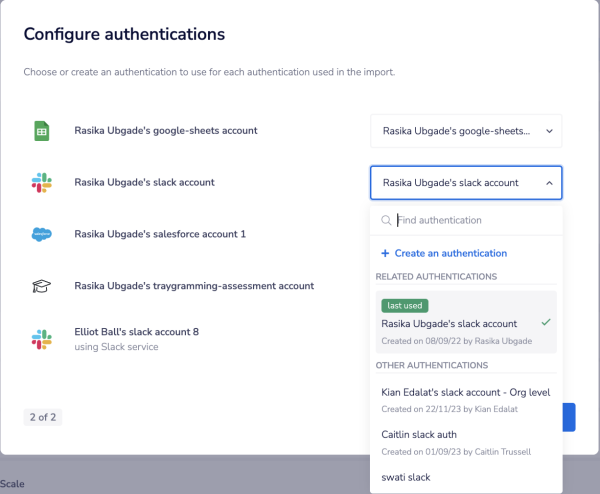Click the blue button at the dialog's right edge

click(569, 417)
